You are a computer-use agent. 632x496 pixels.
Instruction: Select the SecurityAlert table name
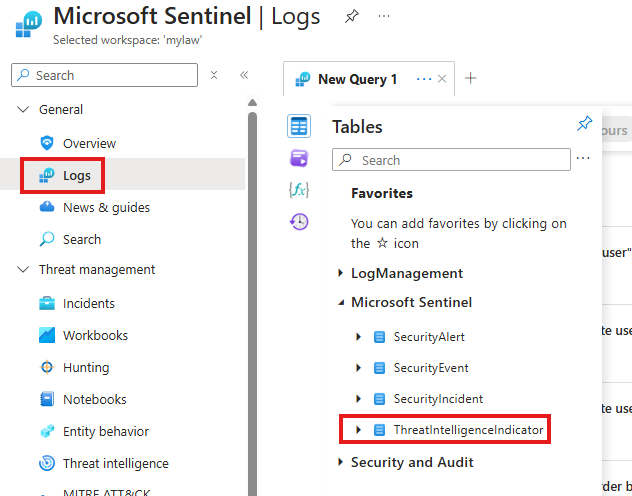tap(429, 337)
